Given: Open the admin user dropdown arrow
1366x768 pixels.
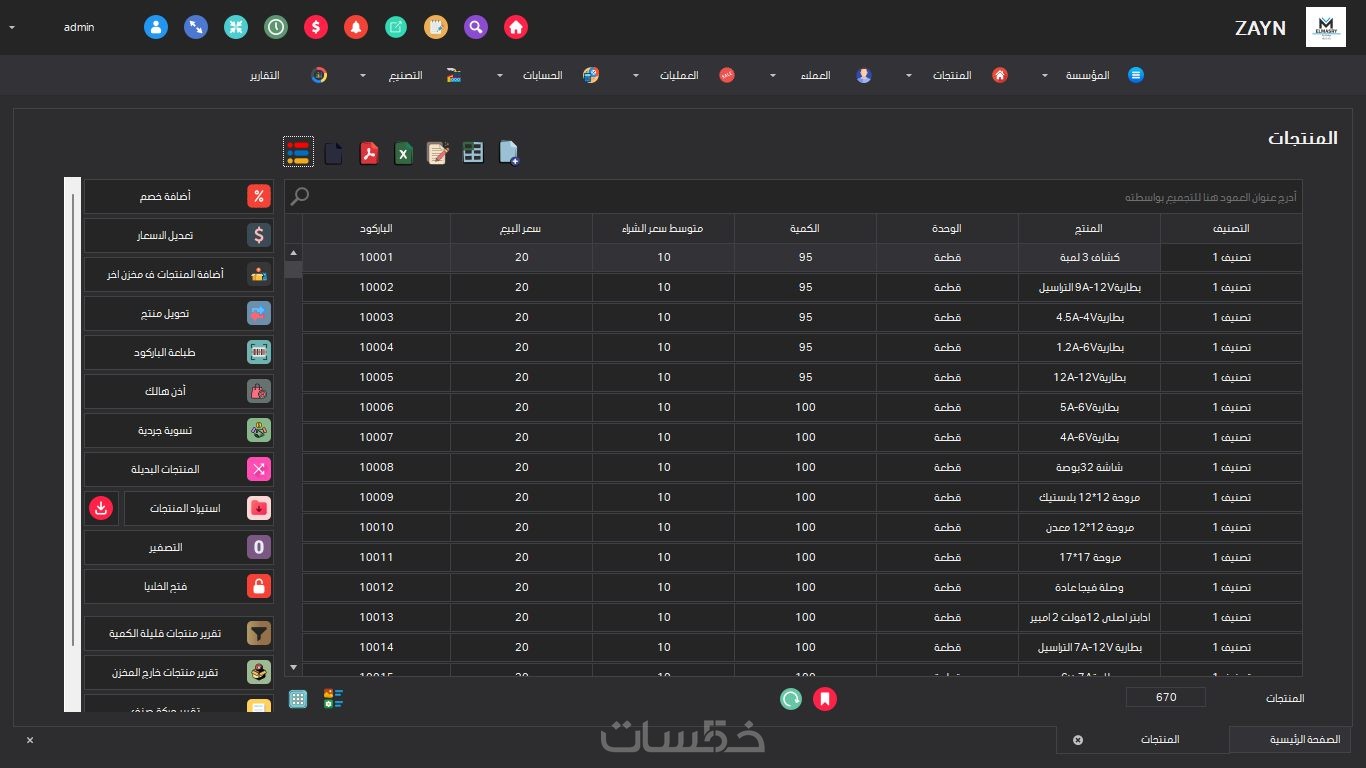Looking at the screenshot, I should tap(12, 27).
